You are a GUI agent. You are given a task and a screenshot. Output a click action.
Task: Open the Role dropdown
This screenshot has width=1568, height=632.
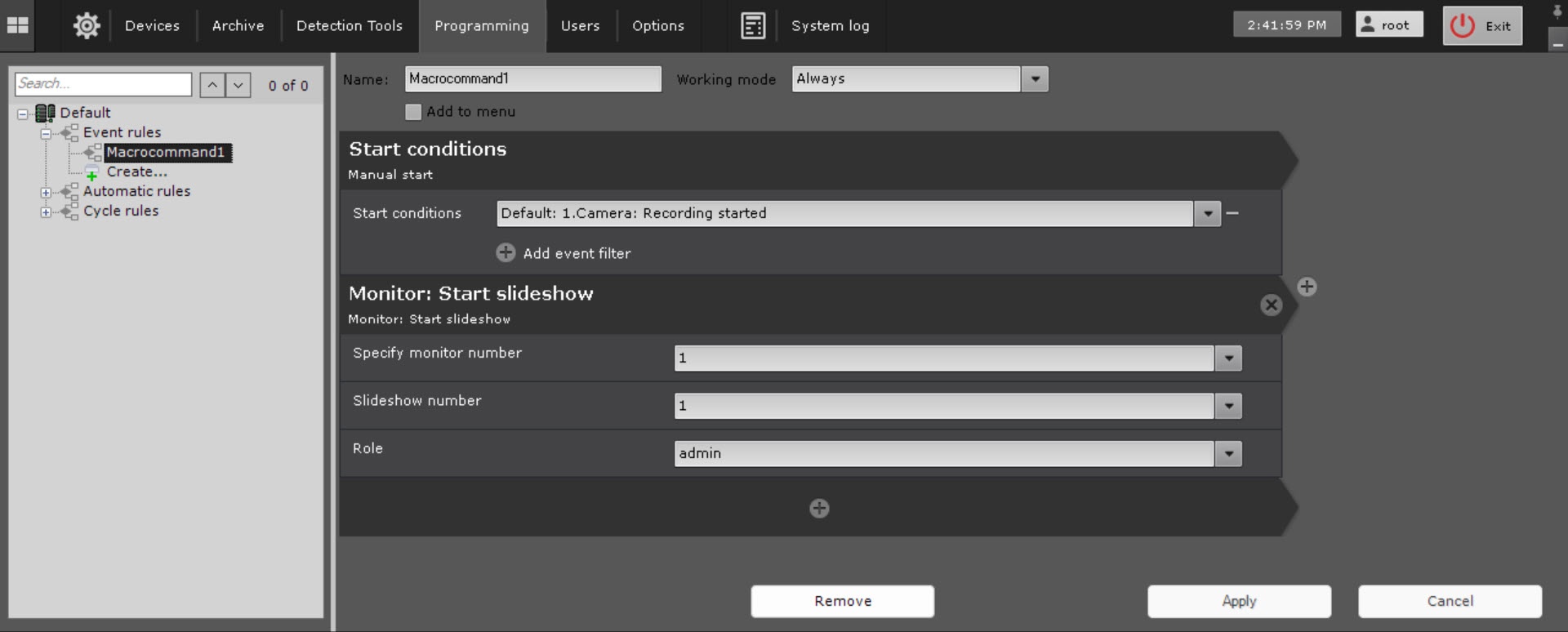[1228, 454]
